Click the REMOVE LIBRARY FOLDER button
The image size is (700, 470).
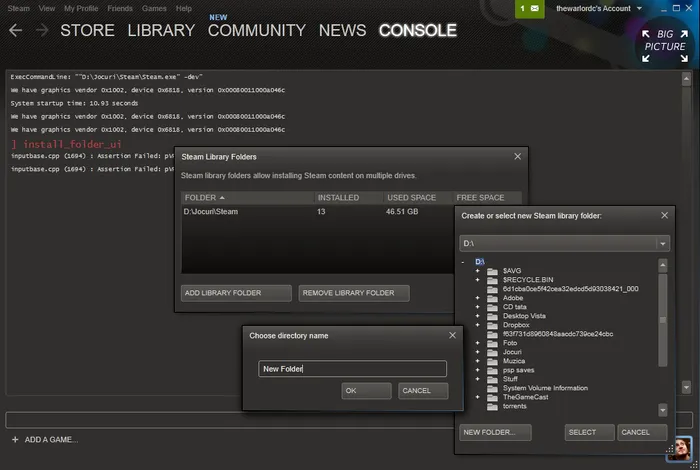354,293
